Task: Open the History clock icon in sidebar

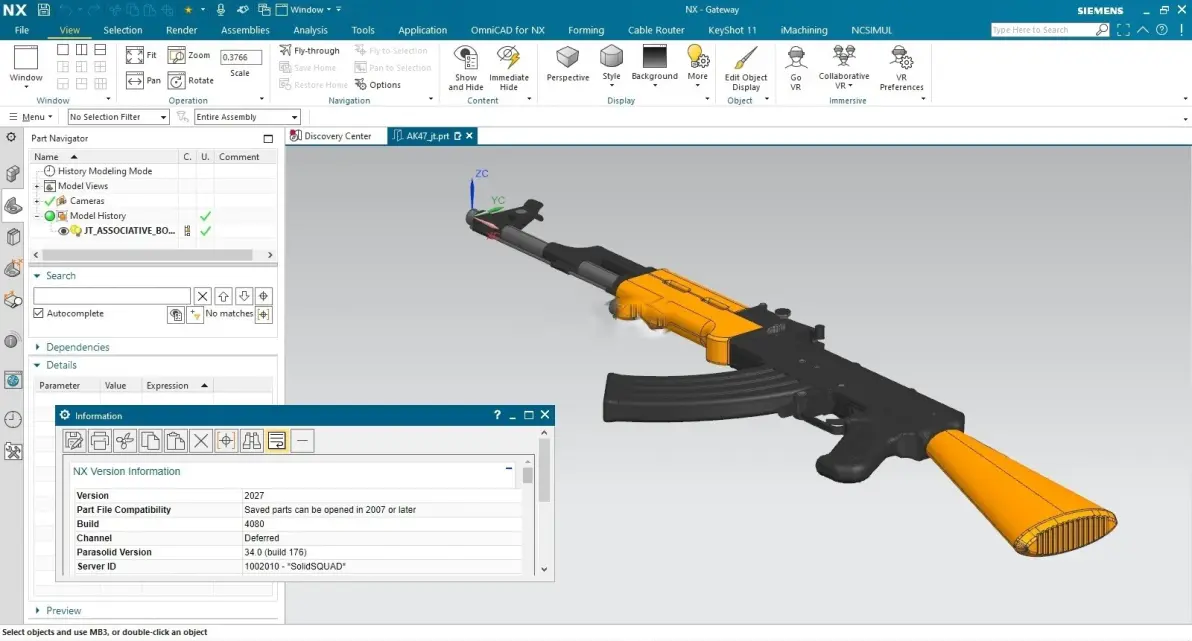Action: pos(13,419)
